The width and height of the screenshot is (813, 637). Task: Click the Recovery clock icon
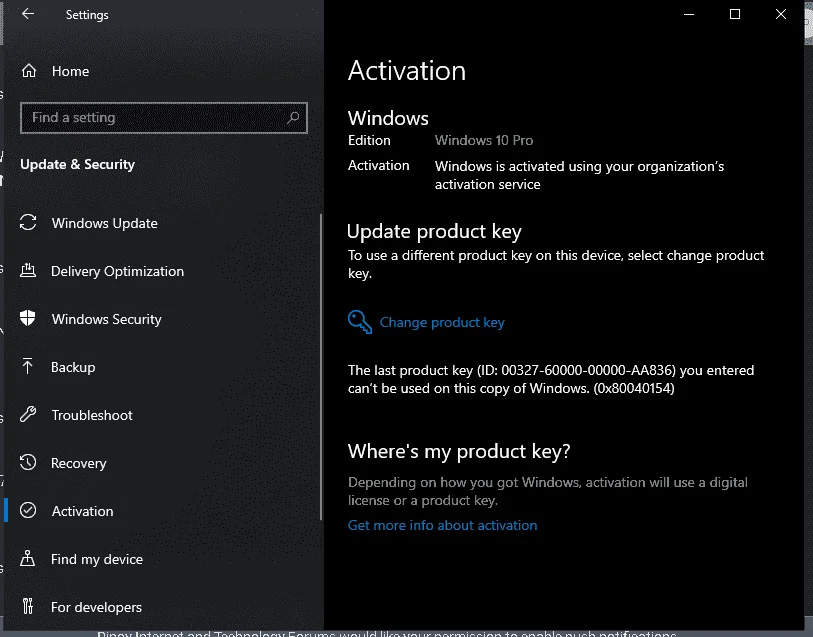(28, 462)
